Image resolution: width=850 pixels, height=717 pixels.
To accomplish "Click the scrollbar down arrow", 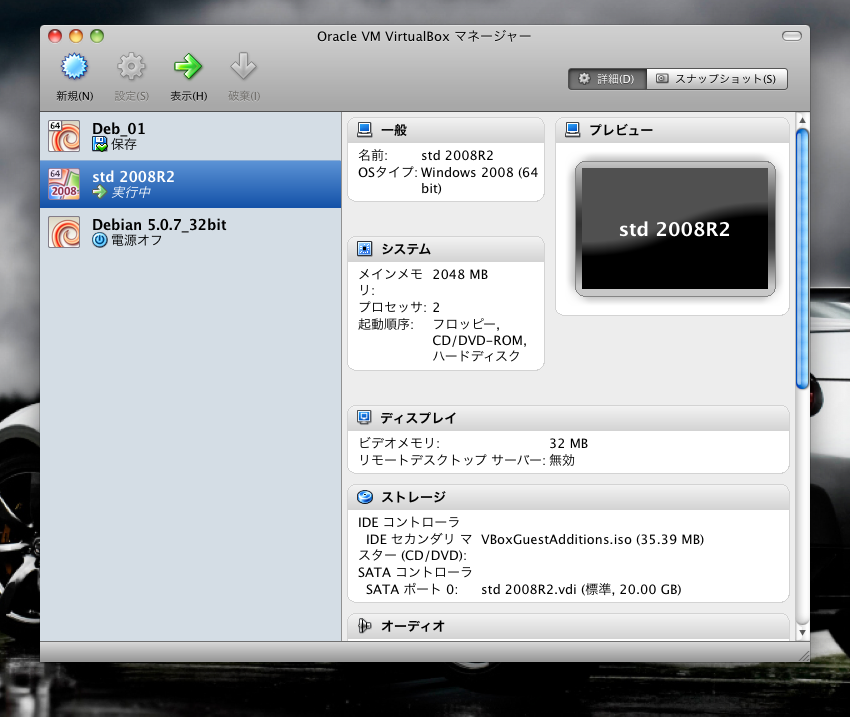I will [802, 632].
